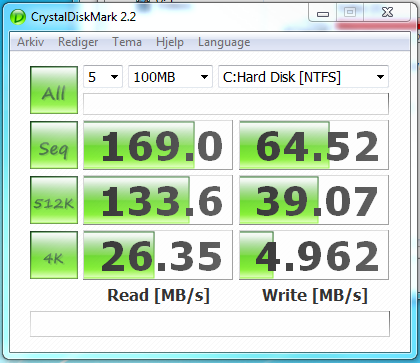Open the Language menu
This screenshot has width=420, height=363.
point(224,42)
